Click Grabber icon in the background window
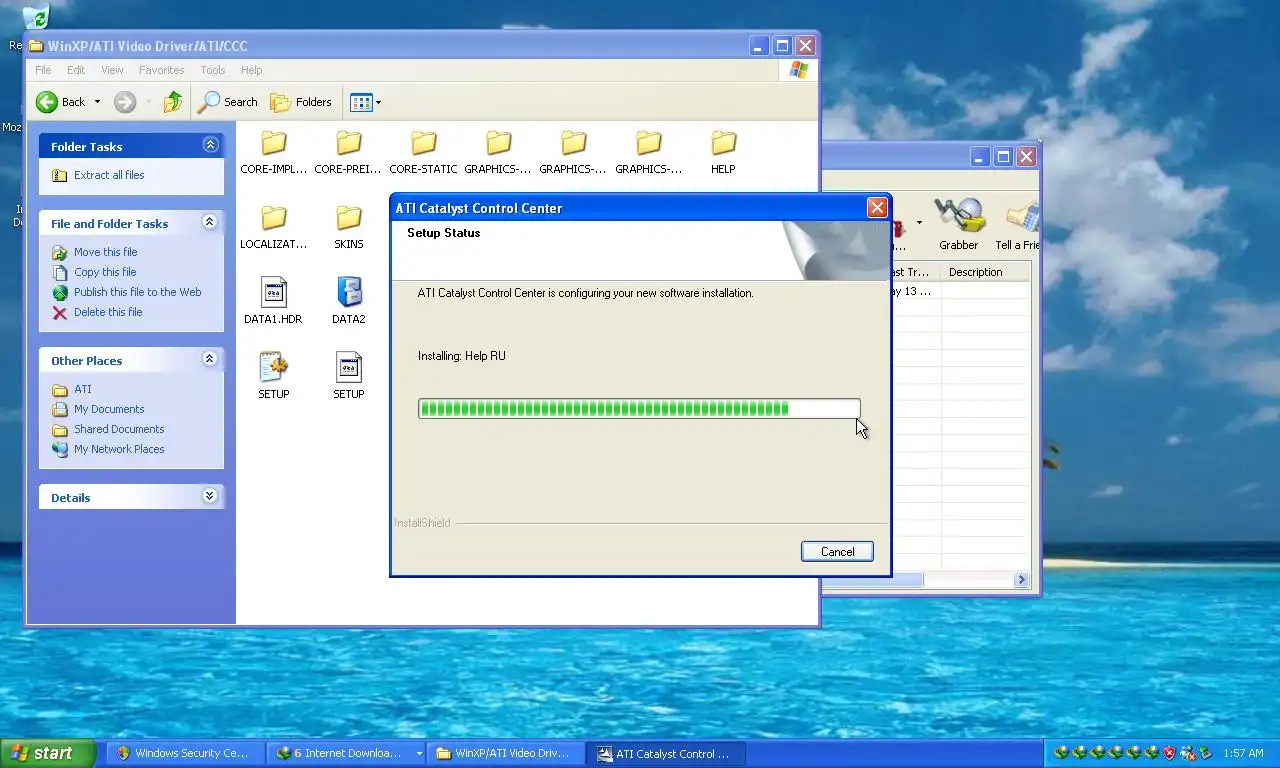 958,224
